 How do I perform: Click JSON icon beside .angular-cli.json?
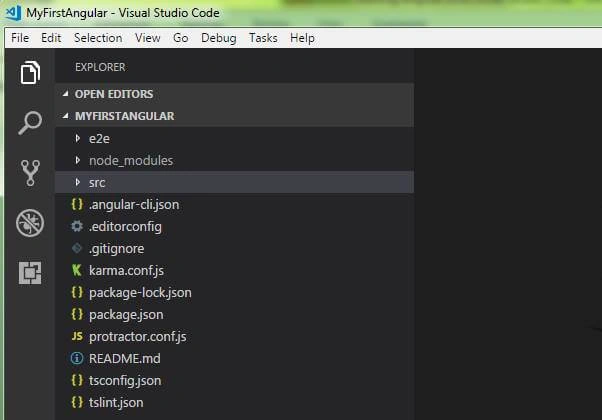[x=77, y=204]
